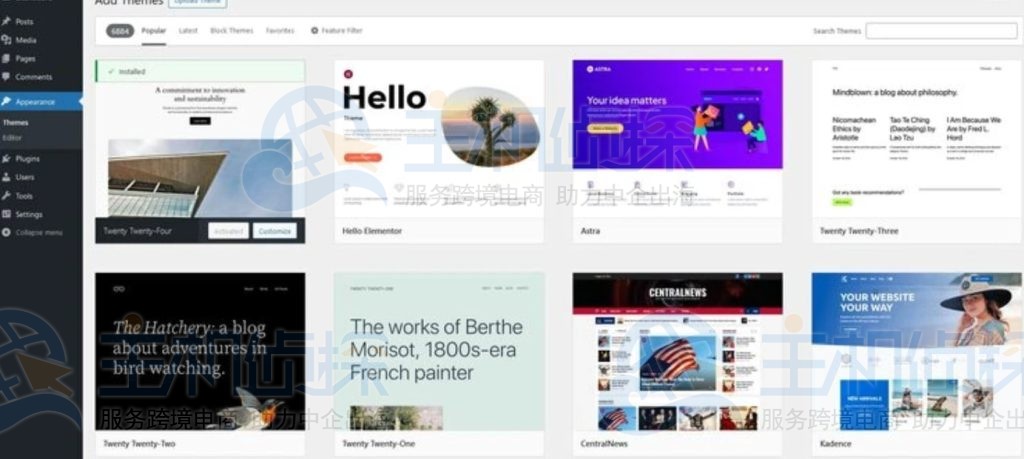Click the Appearance paintbrush icon
This screenshot has width=1024, height=459.
point(6,101)
